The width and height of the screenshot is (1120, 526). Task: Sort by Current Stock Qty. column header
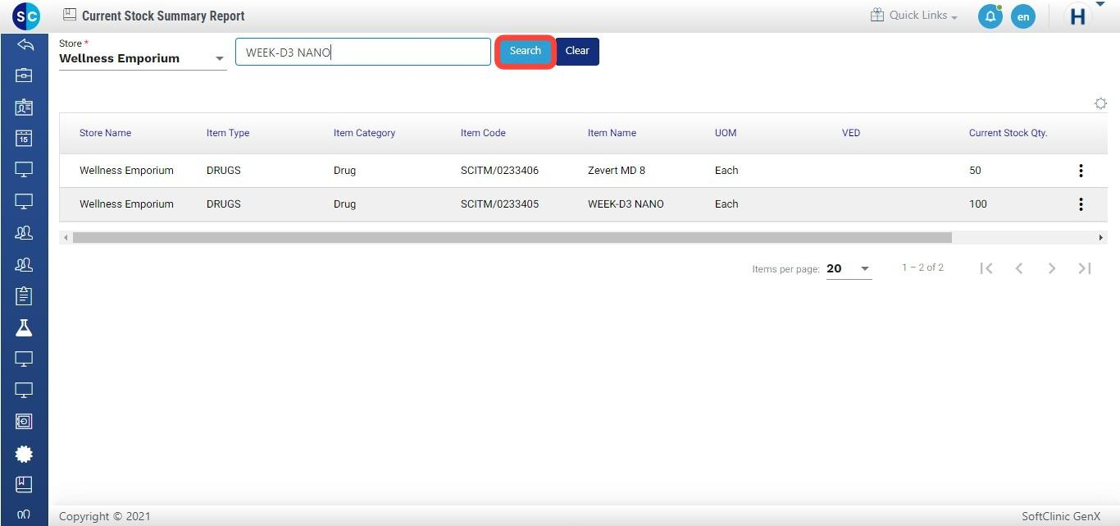(x=1007, y=133)
